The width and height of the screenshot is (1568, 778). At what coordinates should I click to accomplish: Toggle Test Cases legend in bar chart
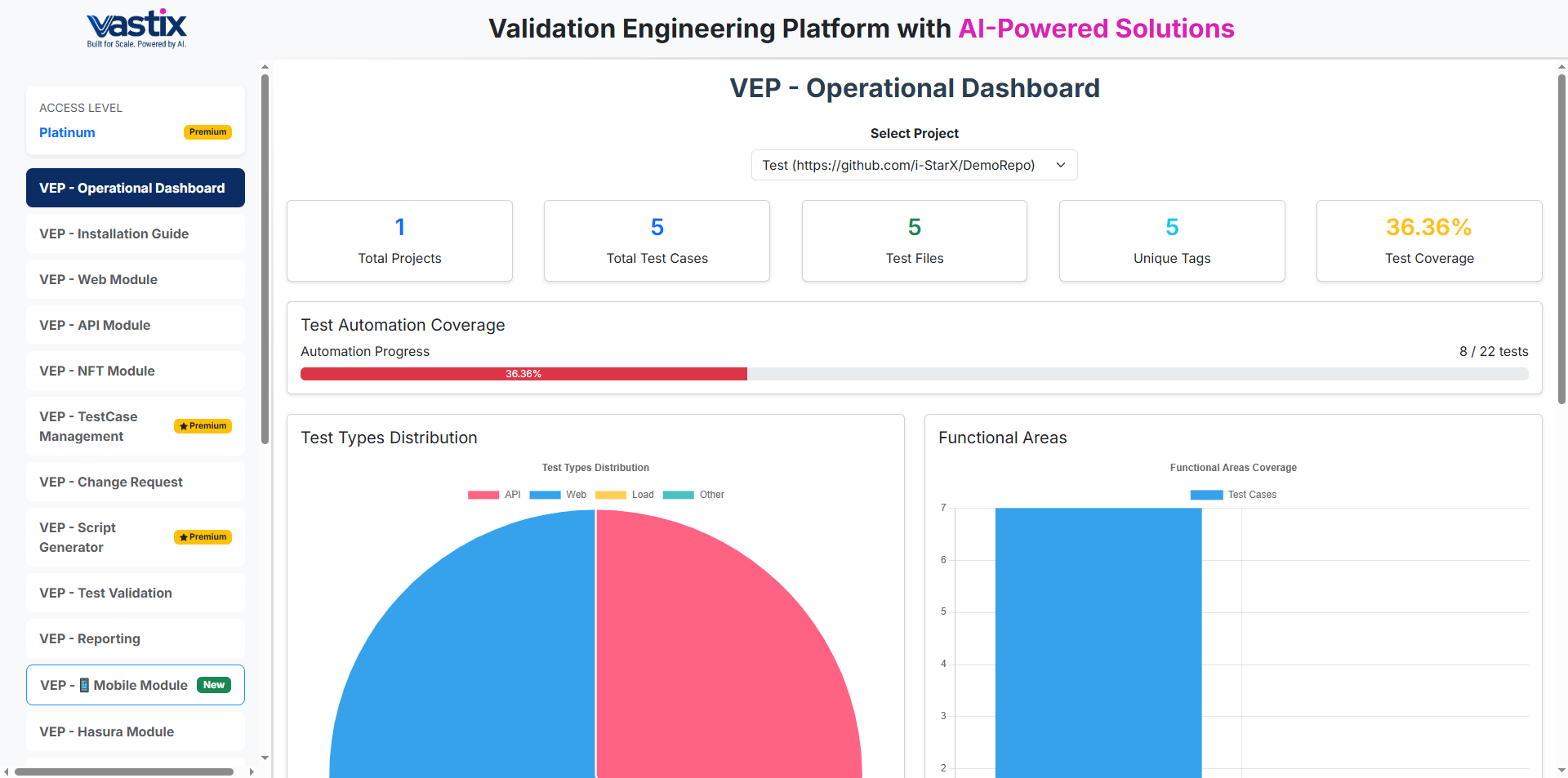tap(1233, 495)
